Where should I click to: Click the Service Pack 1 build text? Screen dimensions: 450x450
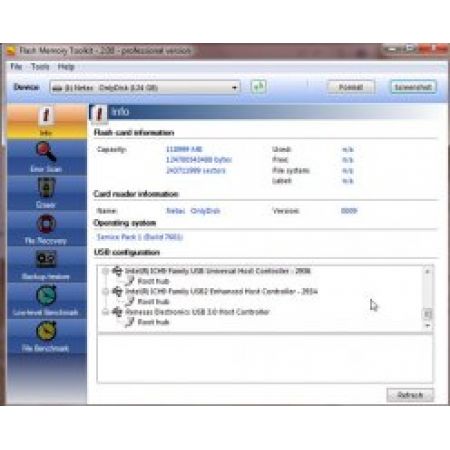140,237
